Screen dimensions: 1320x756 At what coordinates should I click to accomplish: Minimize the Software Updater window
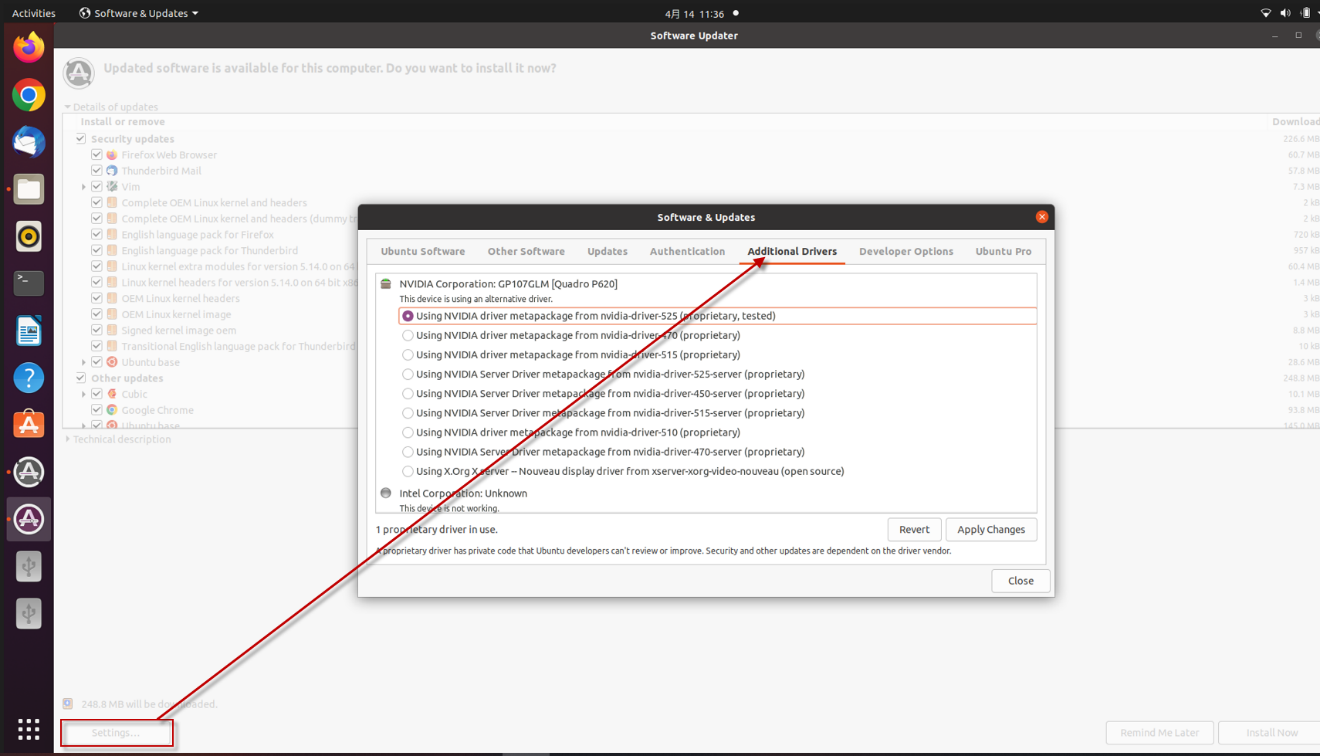point(1275,36)
